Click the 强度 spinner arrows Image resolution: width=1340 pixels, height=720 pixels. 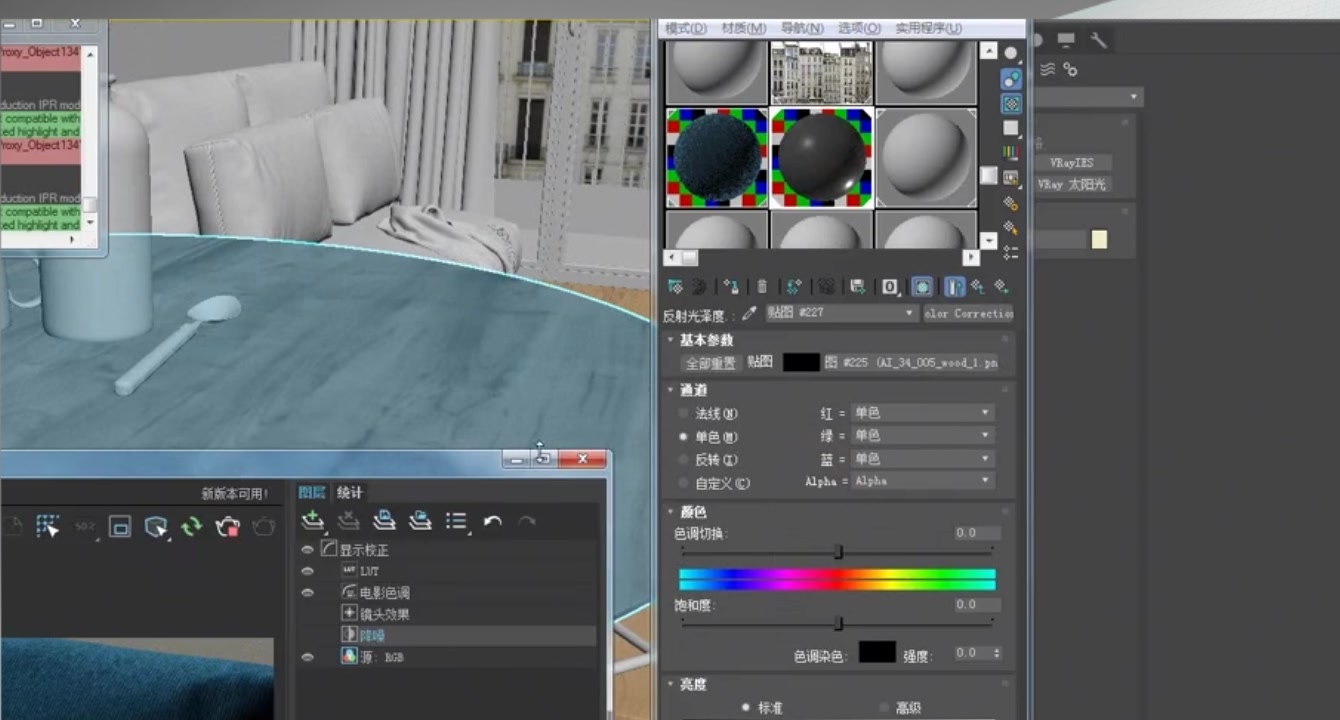pyautogui.click(x=996, y=653)
